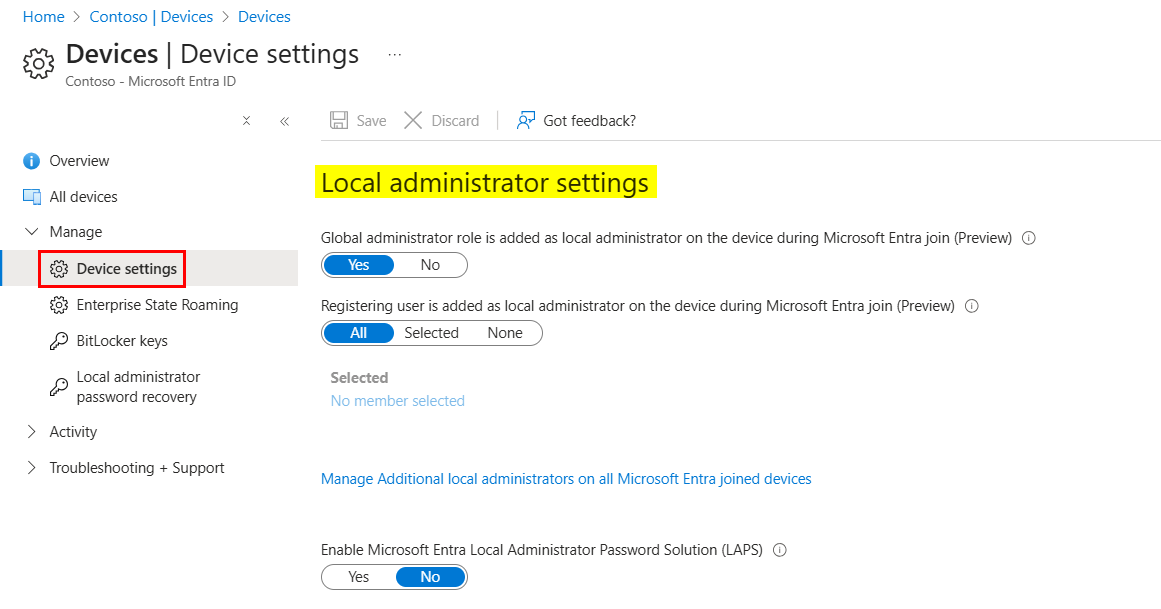Image resolution: width=1161 pixels, height=609 pixels.
Task: Click info icon beside Global administrator setting
Action: click(1029, 239)
